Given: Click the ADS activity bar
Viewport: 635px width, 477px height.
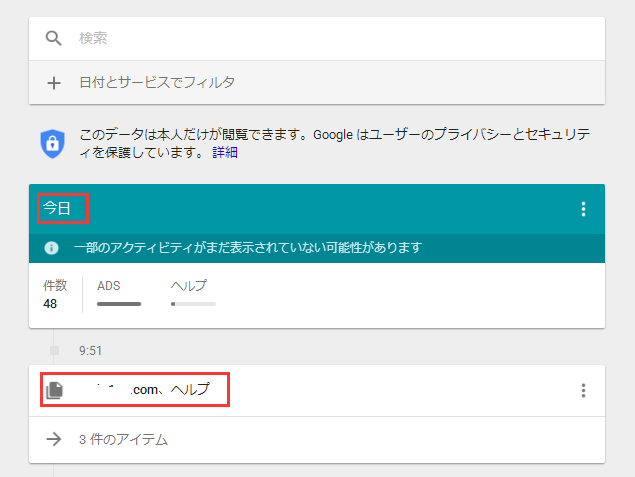Looking at the screenshot, I should click(x=119, y=303).
